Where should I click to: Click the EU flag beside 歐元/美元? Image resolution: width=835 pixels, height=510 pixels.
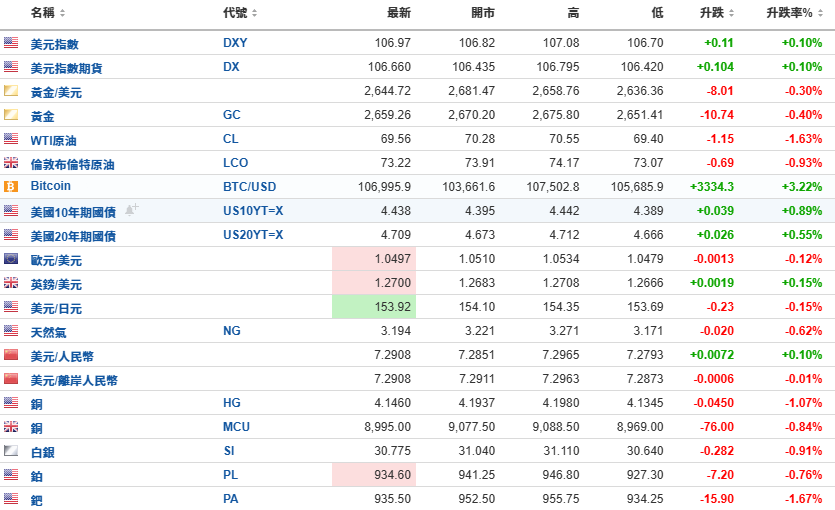11,259
